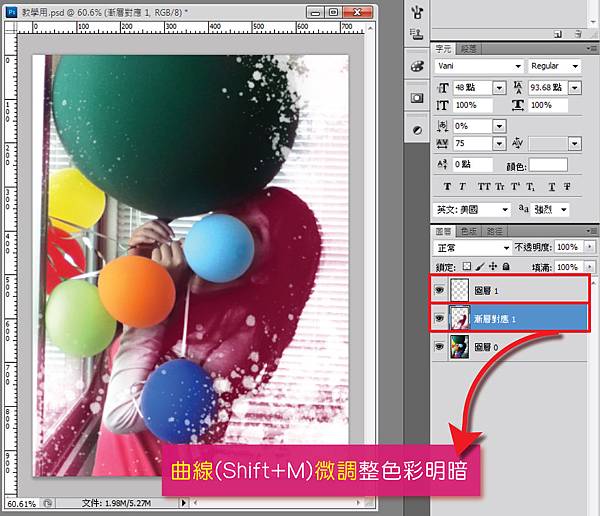The height and width of the screenshot is (516, 600).
Task: Click the 60.61% zoom level field
Action: 23,503
